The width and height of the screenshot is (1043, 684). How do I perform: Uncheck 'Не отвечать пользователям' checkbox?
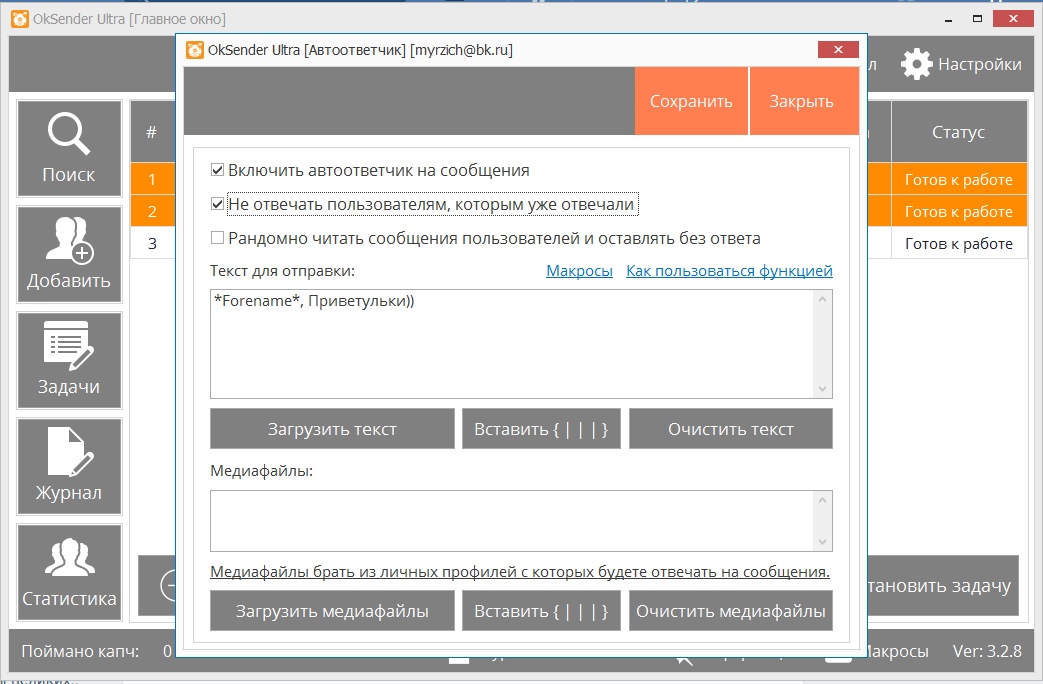pos(218,204)
